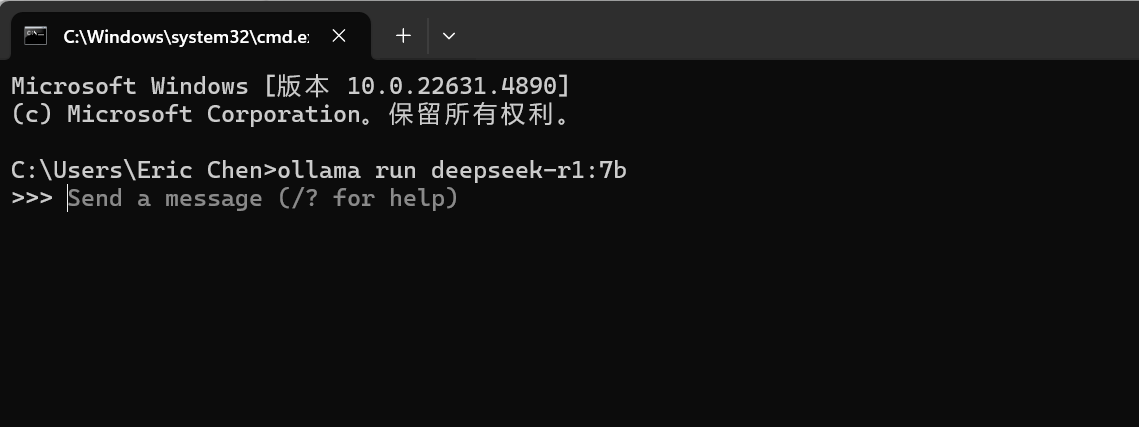This screenshot has height=427, width=1139.
Task: Expand the new tab profile dropdown
Action: click(449, 36)
